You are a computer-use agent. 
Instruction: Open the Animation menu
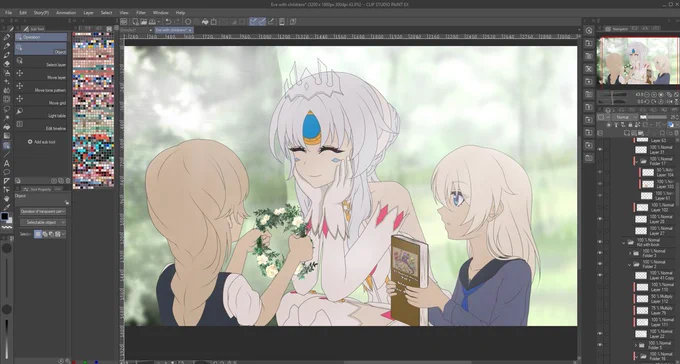(66, 13)
